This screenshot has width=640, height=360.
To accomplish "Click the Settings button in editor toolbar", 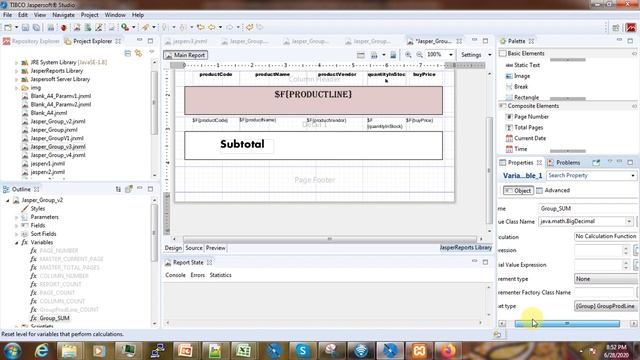I will [x=471, y=55].
